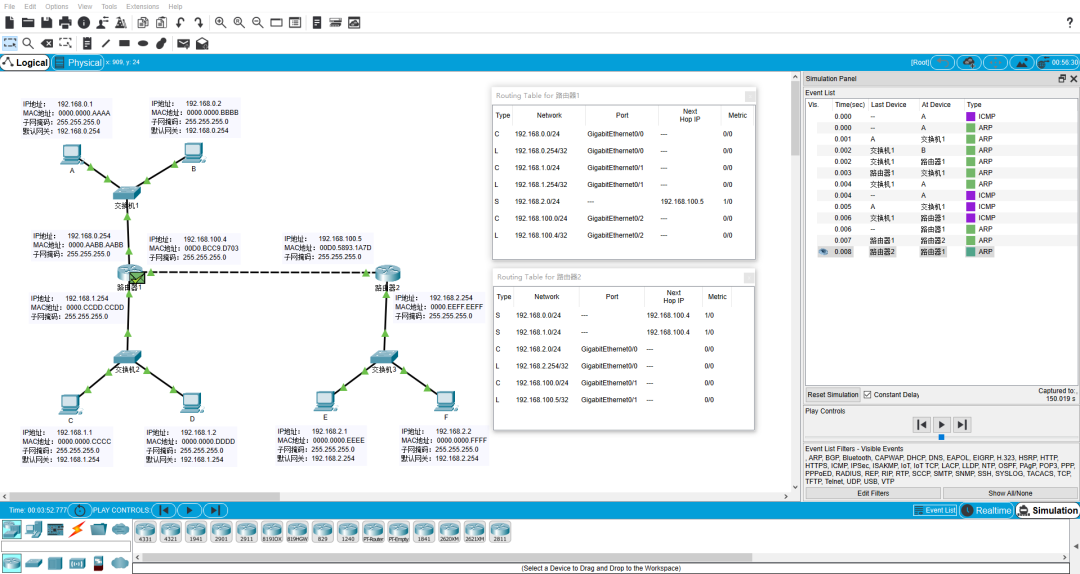This screenshot has width=1080, height=574.
Task: Switch to the Physical workspace tab
Action: (78, 62)
